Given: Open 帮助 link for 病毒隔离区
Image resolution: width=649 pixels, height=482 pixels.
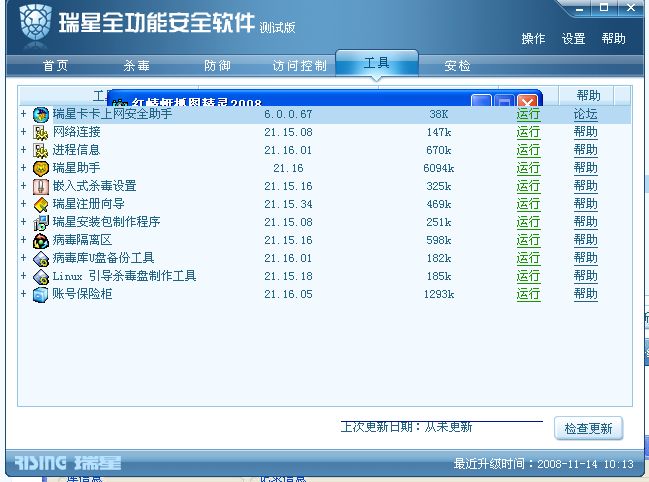Looking at the screenshot, I should tap(586, 240).
